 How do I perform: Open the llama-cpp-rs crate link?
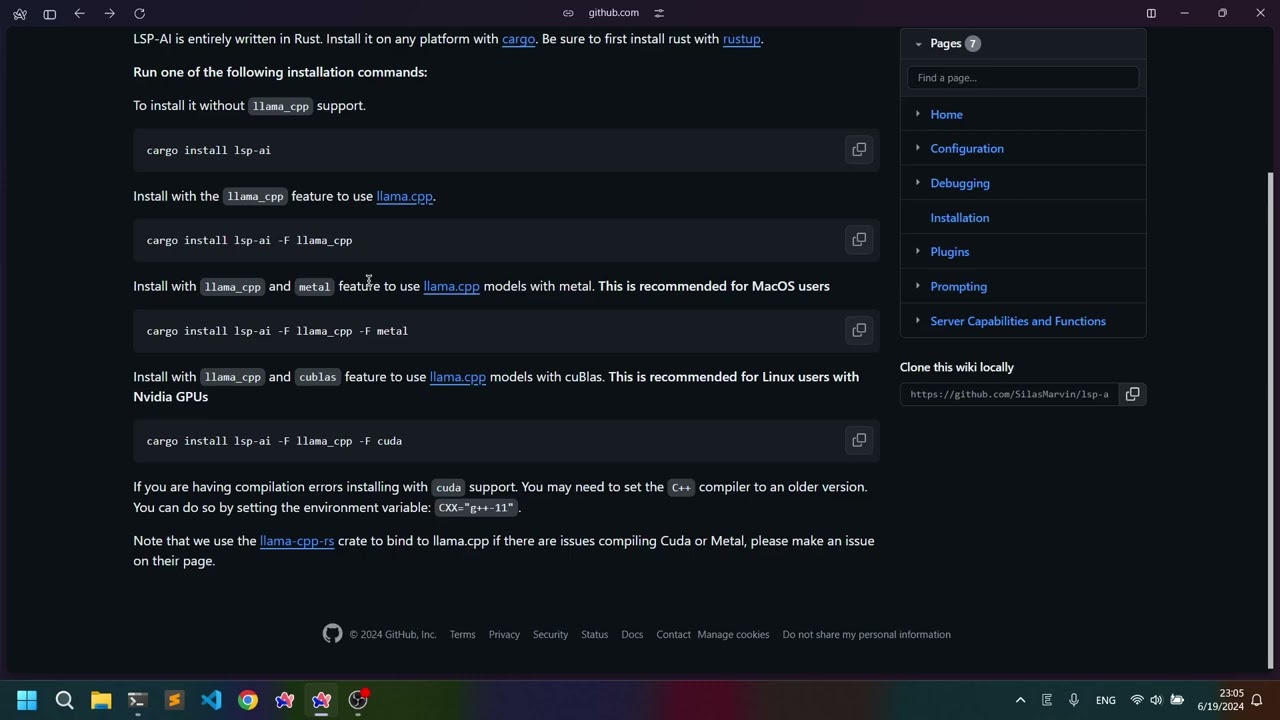point(297,541)
